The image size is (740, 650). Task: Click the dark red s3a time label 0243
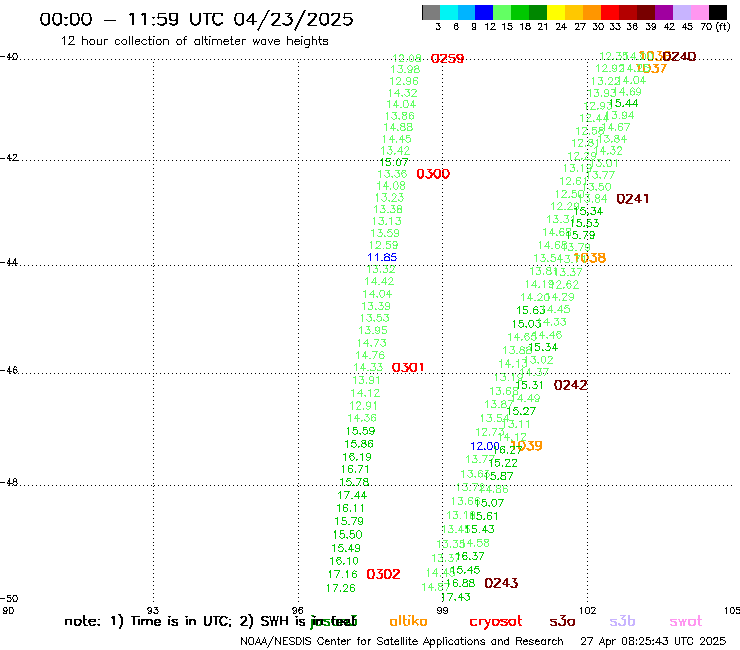(x=501, y=583)
